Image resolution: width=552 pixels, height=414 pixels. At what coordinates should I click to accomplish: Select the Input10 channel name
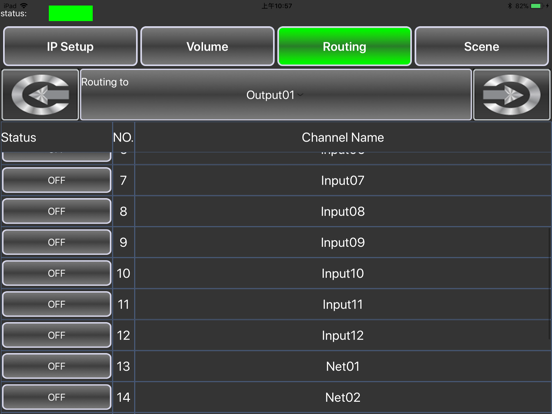pyautogui.click(x=343, y=274)
